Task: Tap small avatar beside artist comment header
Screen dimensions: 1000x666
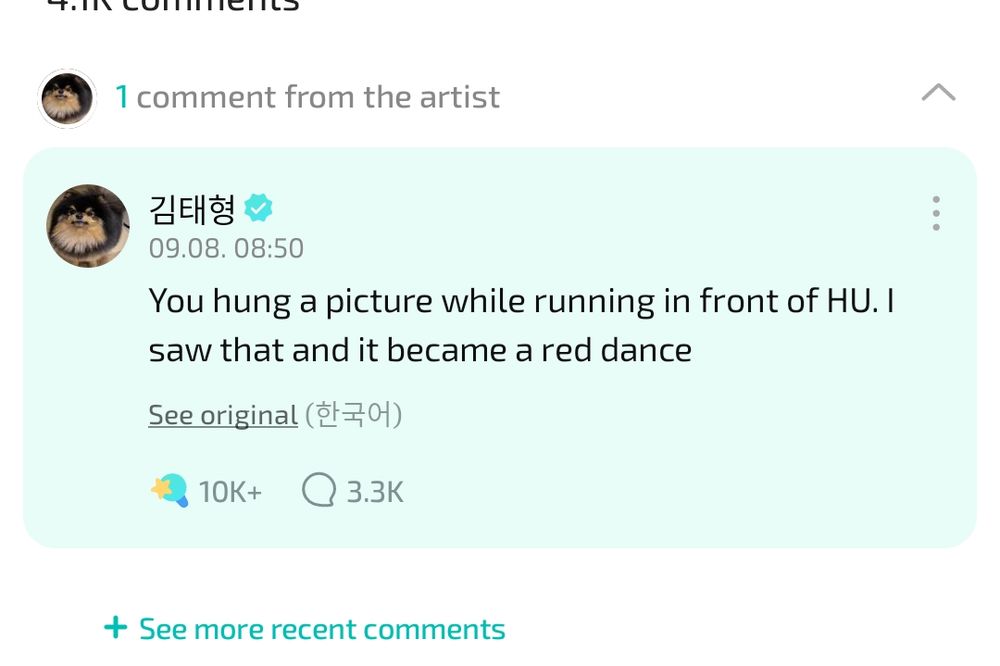Action: [67, 98]
